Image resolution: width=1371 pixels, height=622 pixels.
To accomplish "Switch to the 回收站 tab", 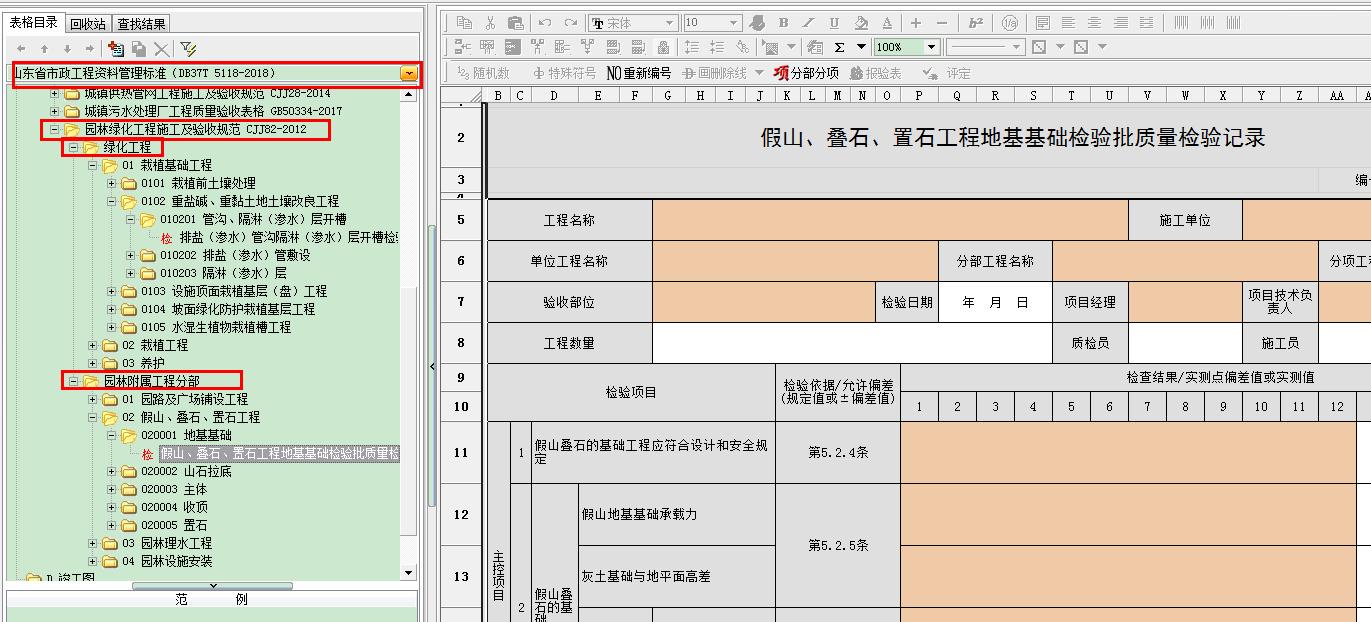I will click(88, 23).
